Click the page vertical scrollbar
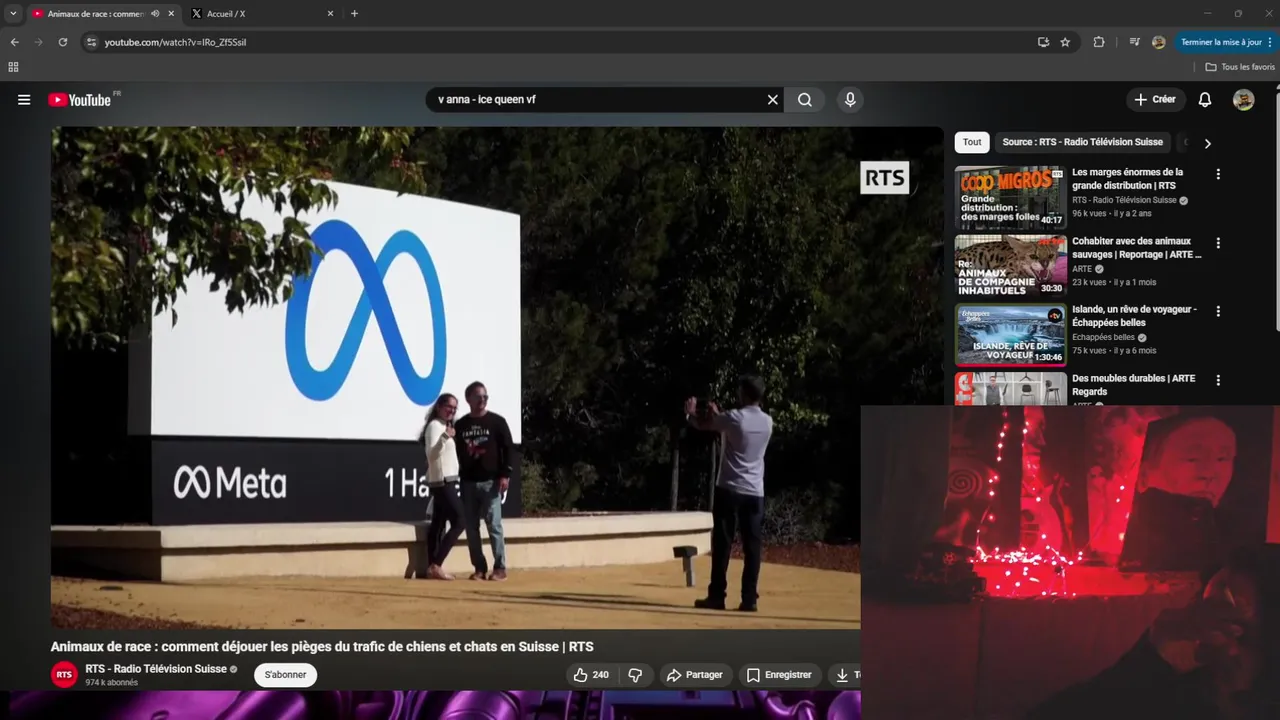The height and width of the screenshot is (720, 1280). click(x=1276, y=210)
